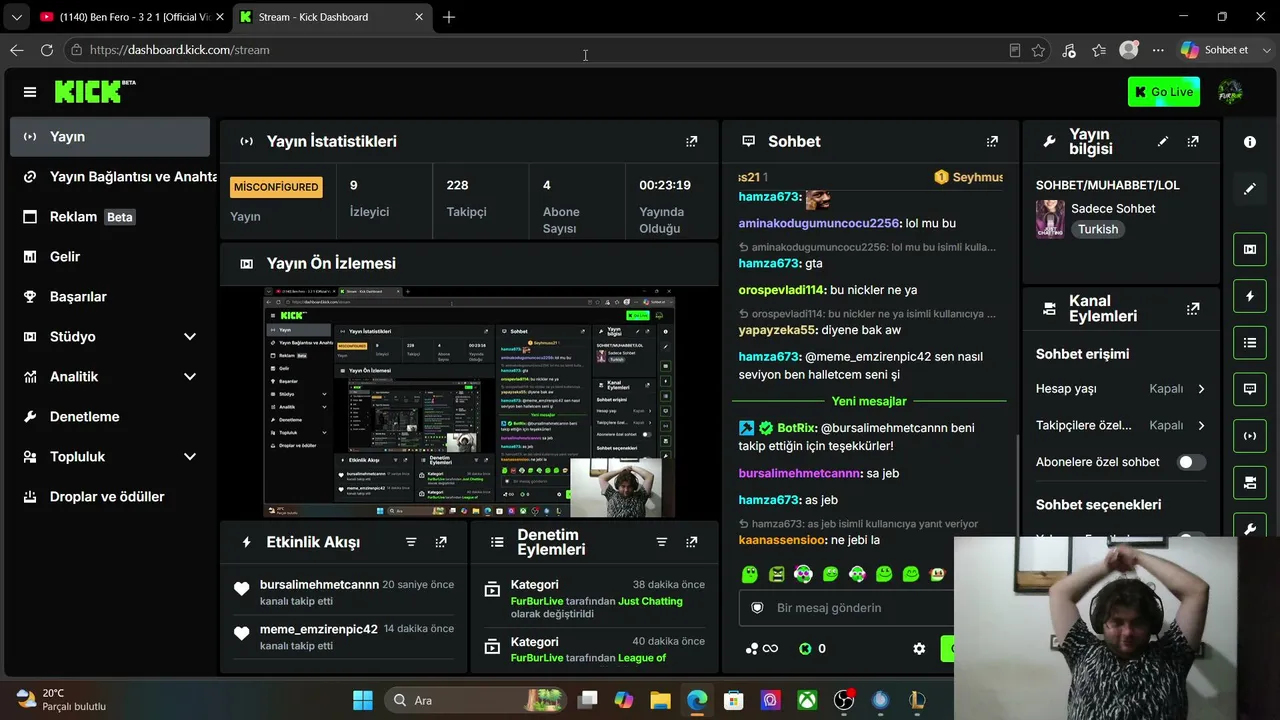
Task: Click the first green blob emote in chat
Action: [750, 574]
